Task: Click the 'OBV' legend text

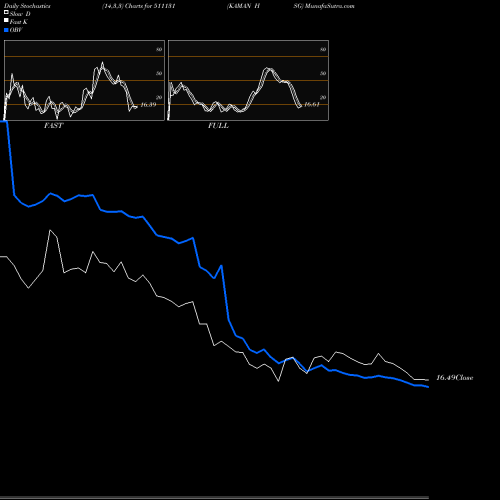Action: 16,30
